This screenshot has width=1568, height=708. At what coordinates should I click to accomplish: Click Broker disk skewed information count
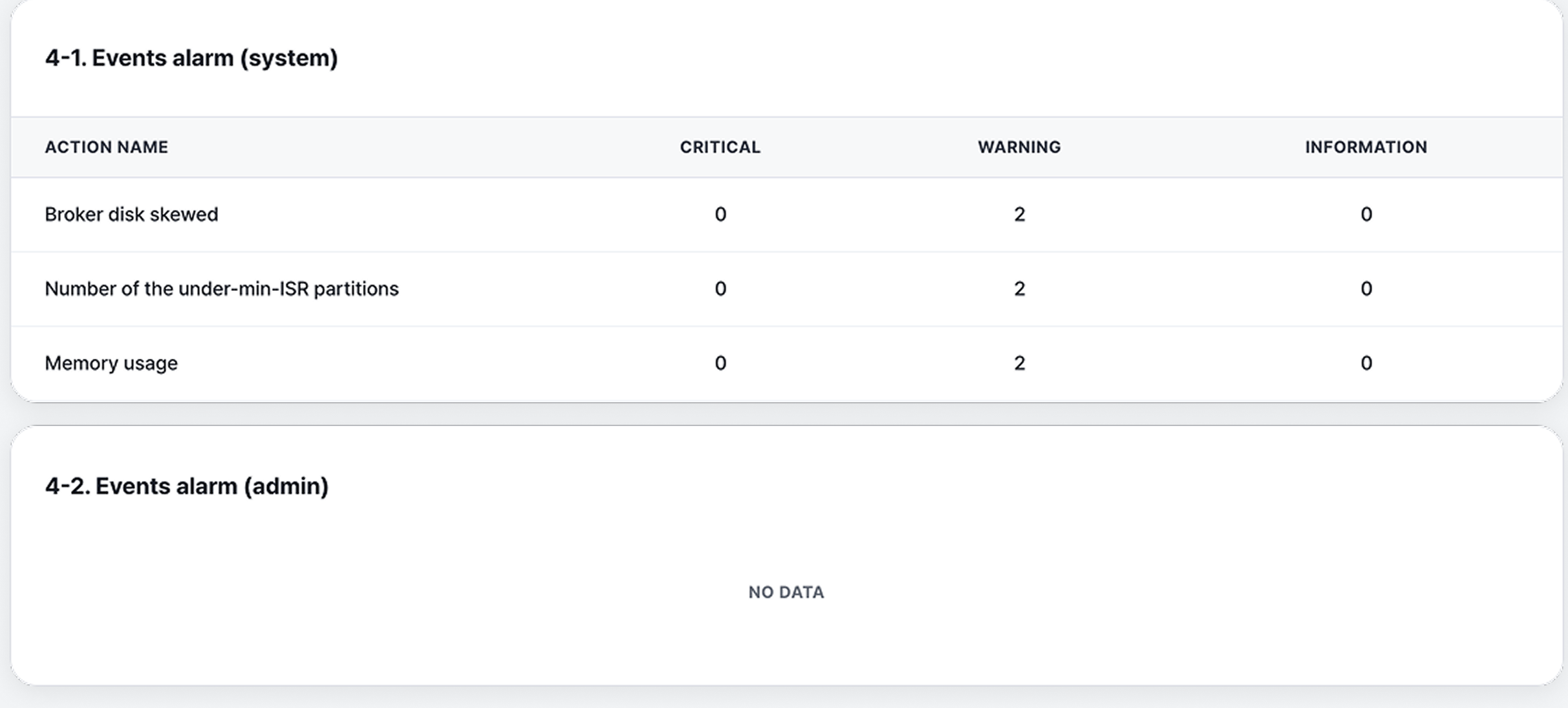(x=1366, y=215)
